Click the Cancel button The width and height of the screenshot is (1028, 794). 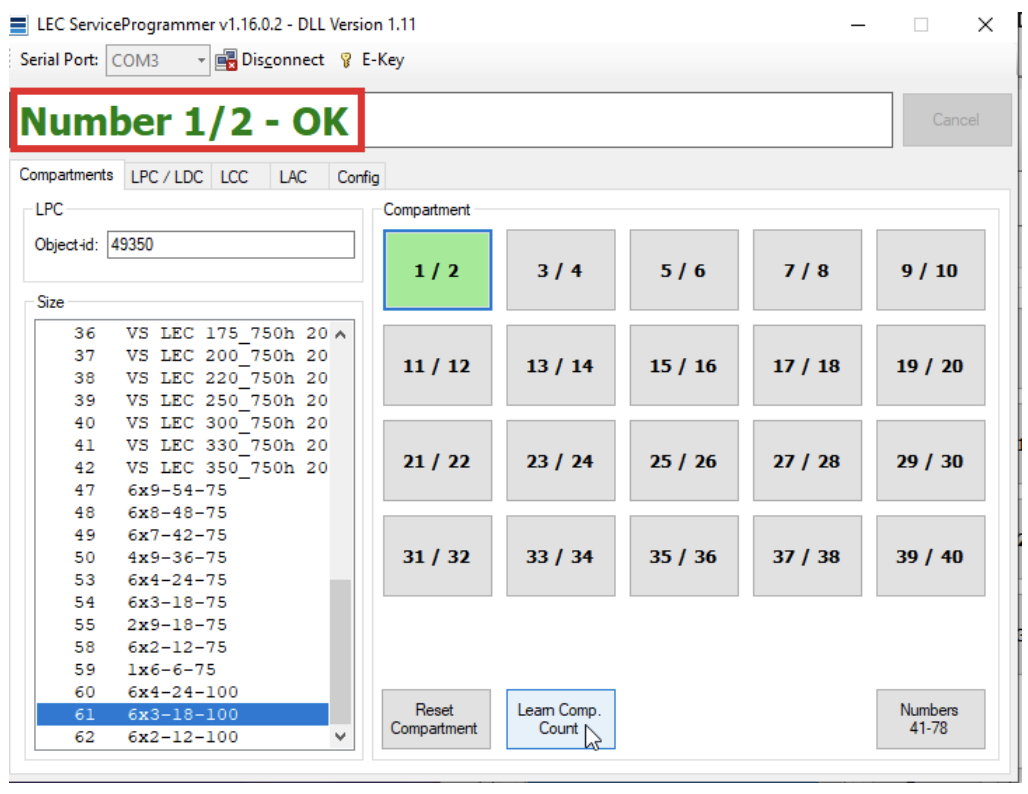click(957, 120)
